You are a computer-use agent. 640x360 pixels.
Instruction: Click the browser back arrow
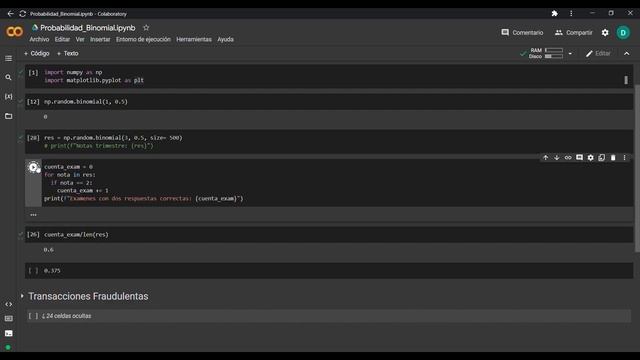(x=11, y=13)
